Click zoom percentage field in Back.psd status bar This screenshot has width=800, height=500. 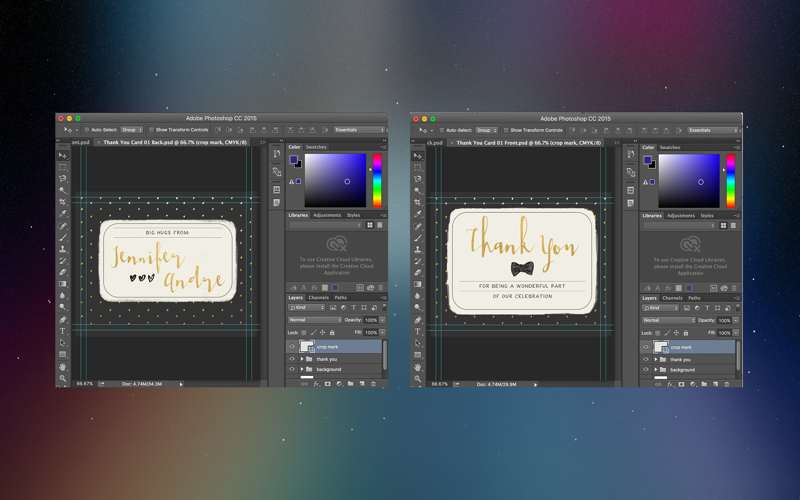pyautogui.click(x=84, y=384)
